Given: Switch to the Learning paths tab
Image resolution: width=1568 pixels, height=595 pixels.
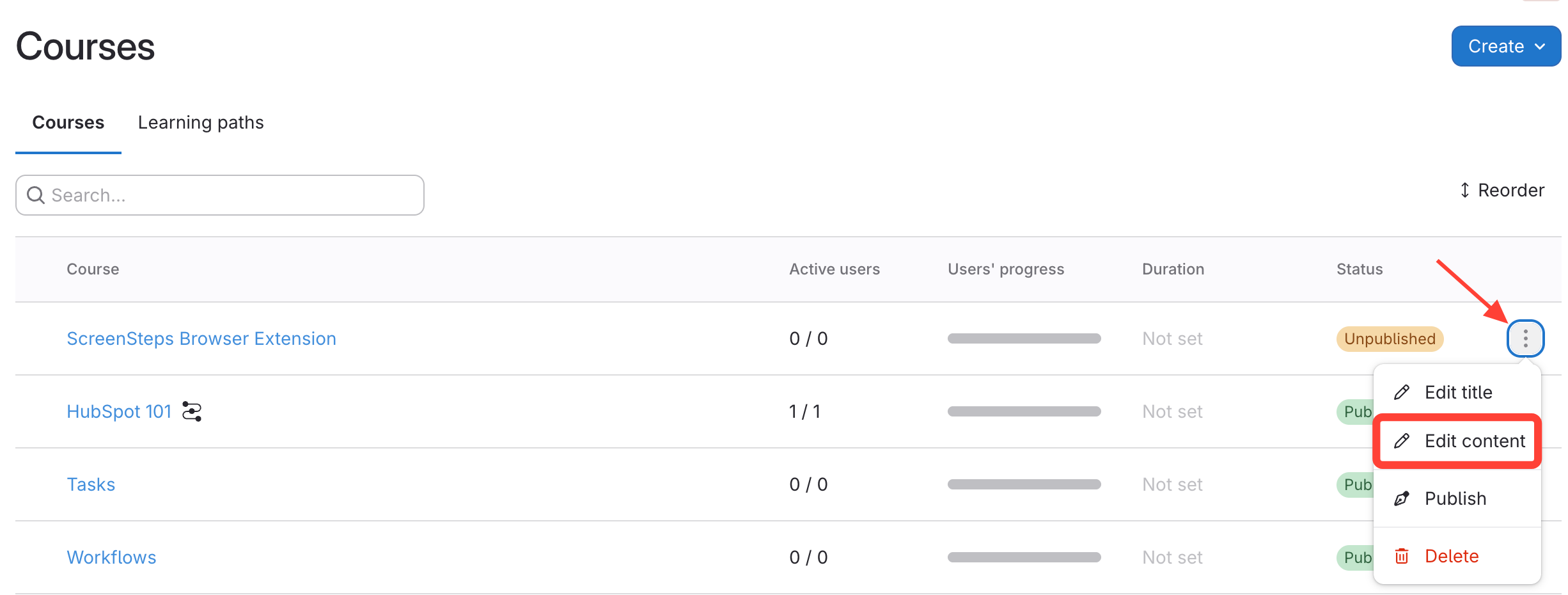Looking at the screenshot, I should [x=201, y=122].
